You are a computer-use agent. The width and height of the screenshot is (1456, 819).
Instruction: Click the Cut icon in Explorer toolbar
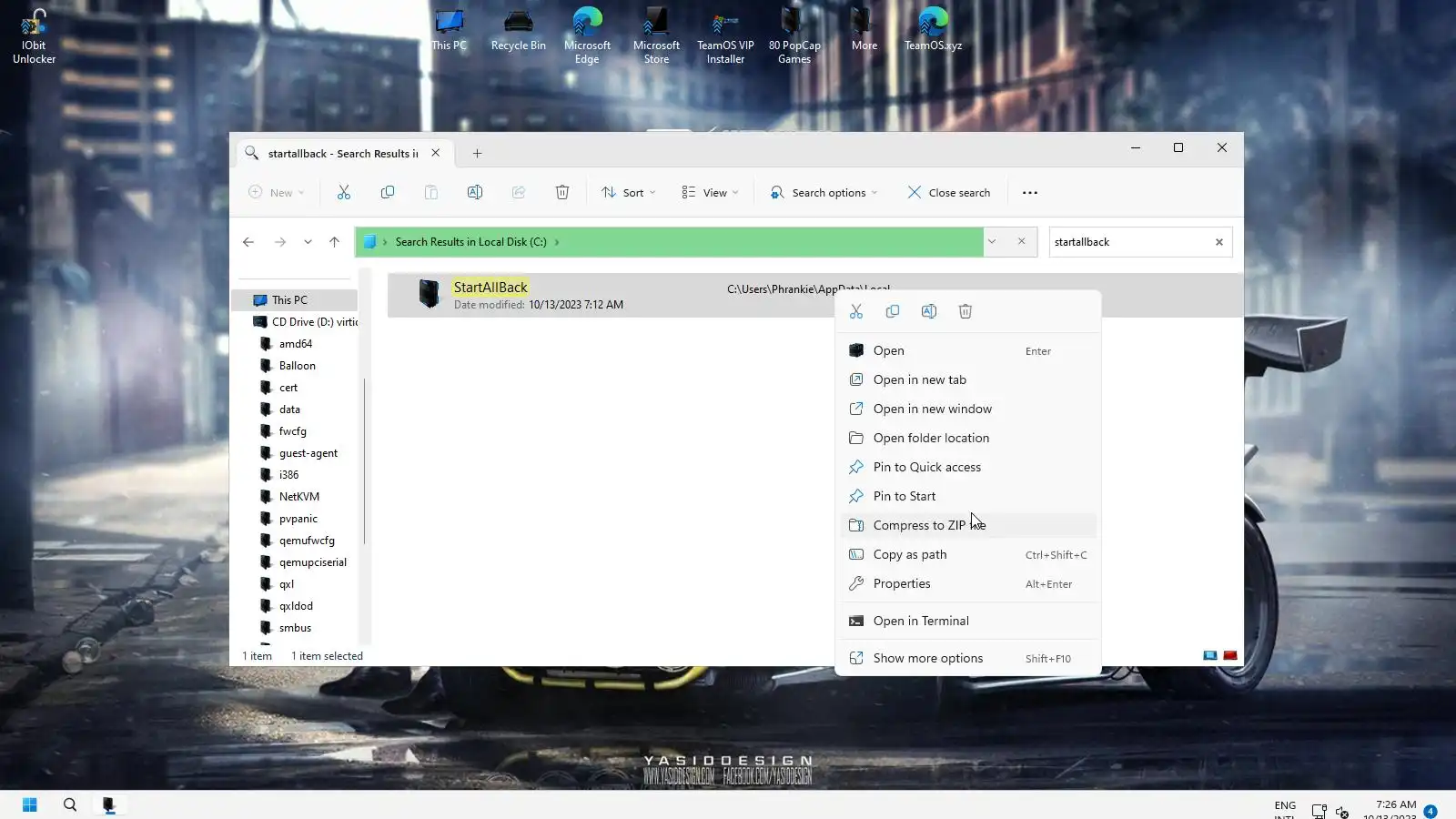(343, 192)
